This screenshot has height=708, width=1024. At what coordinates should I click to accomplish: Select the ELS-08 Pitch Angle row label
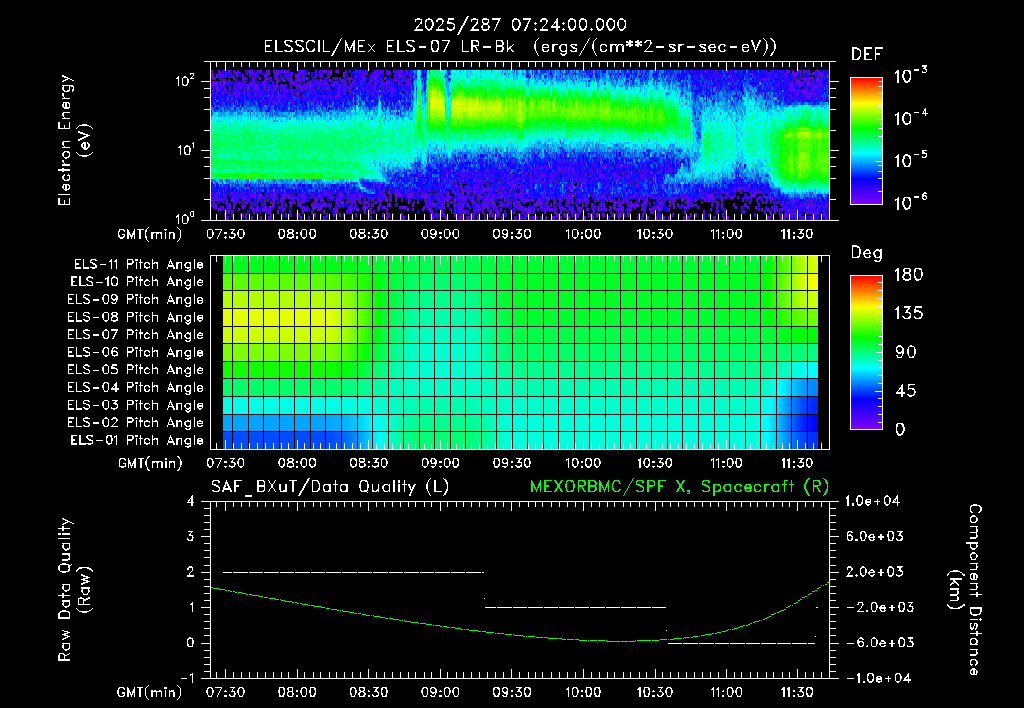click(x=136, y=317)
